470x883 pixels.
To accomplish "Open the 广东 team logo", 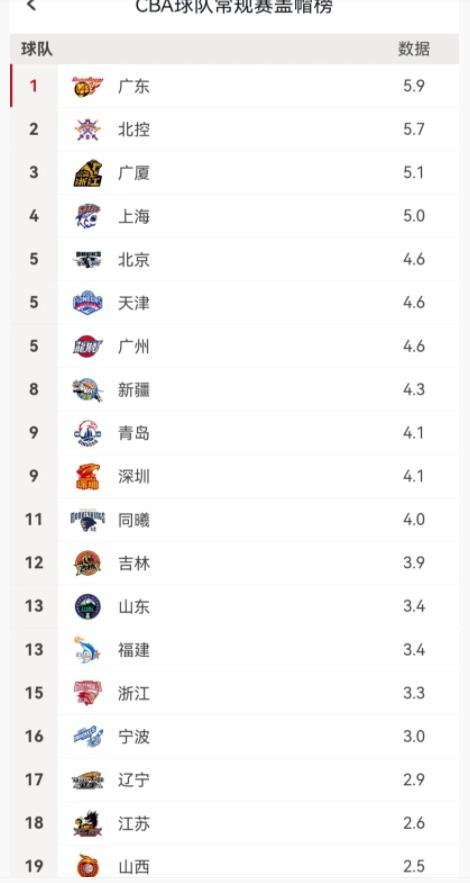I will click(88, 86).
